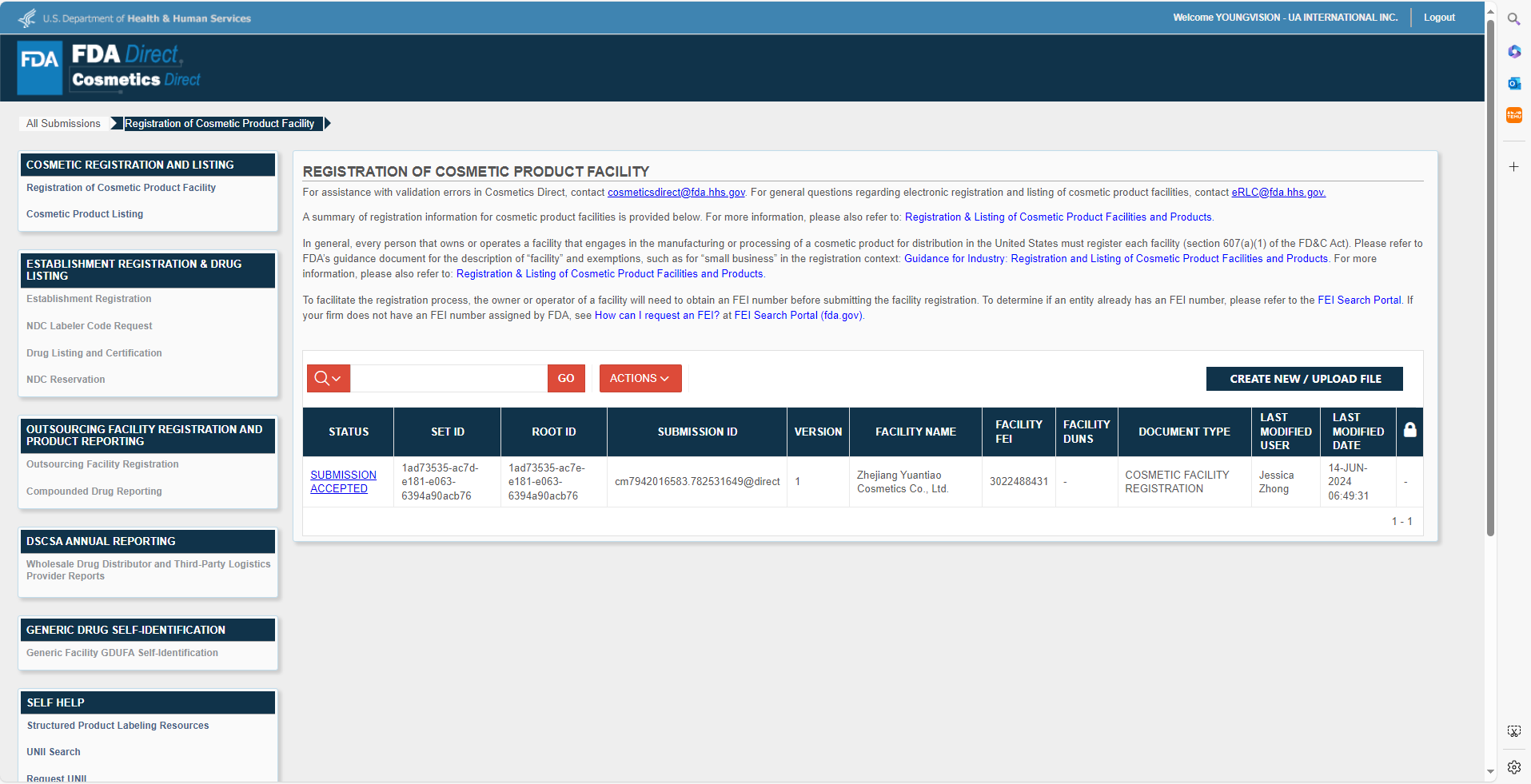This screenshot has width=1531, height=784.
Task: Sort by SET ID column header
Action: pos(448,432)
